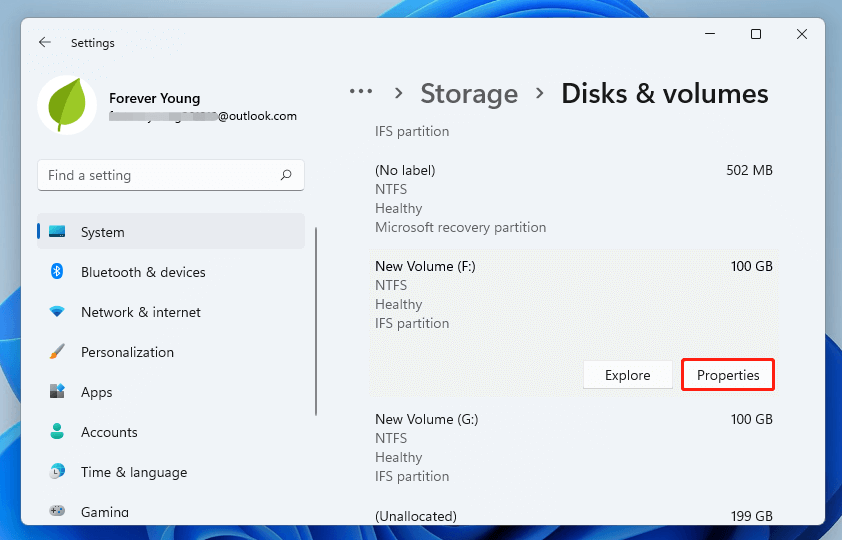
Task: Click Explore button for volume F:
Action: click(x=627, y=375)
